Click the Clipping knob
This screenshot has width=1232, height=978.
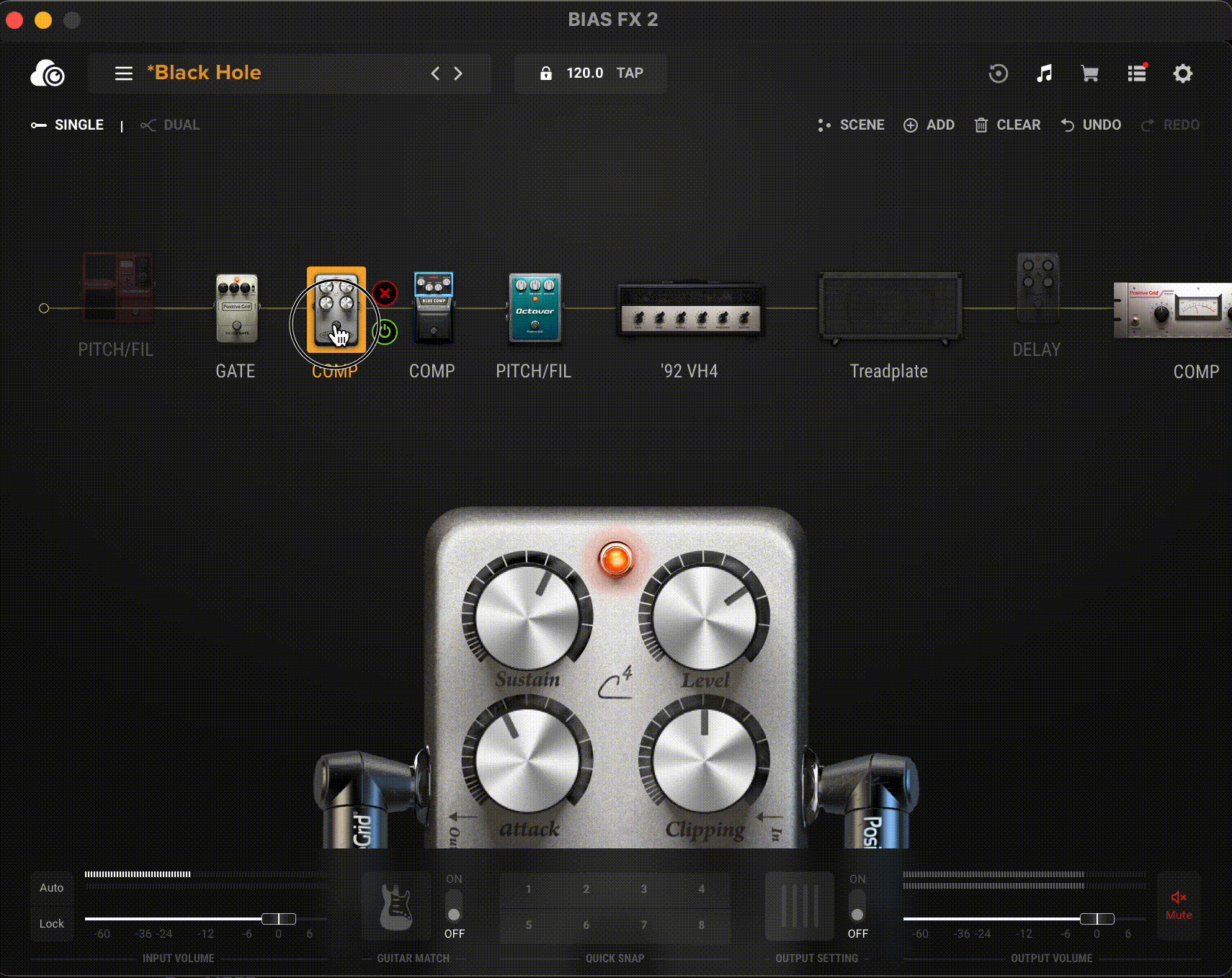704,760
